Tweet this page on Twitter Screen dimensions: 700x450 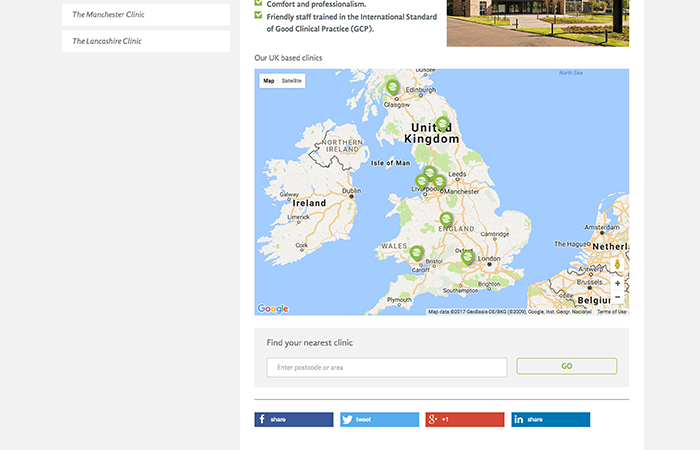(379, 420)
